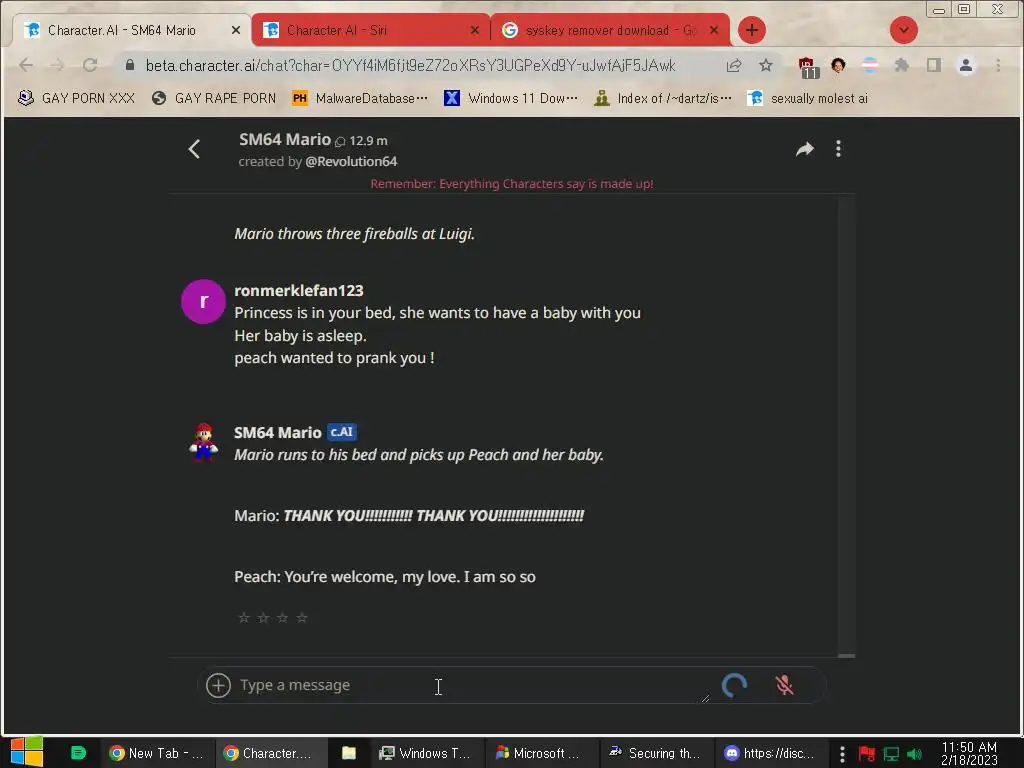1024x768 pixels.
Task: Click the share page icon in address bar
Action: point(734,65)
